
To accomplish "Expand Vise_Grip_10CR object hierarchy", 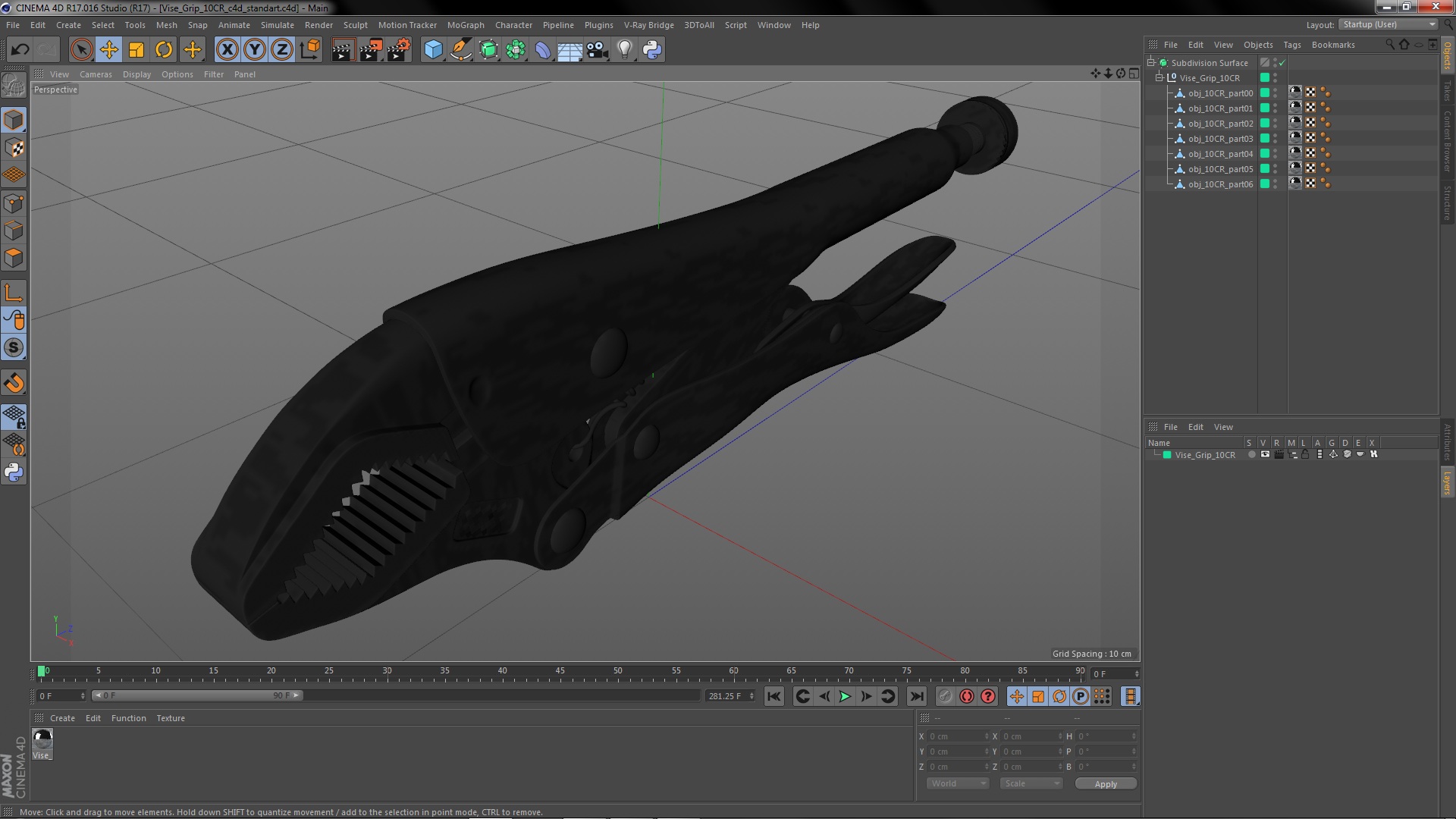I will [x=1158, y=77].
